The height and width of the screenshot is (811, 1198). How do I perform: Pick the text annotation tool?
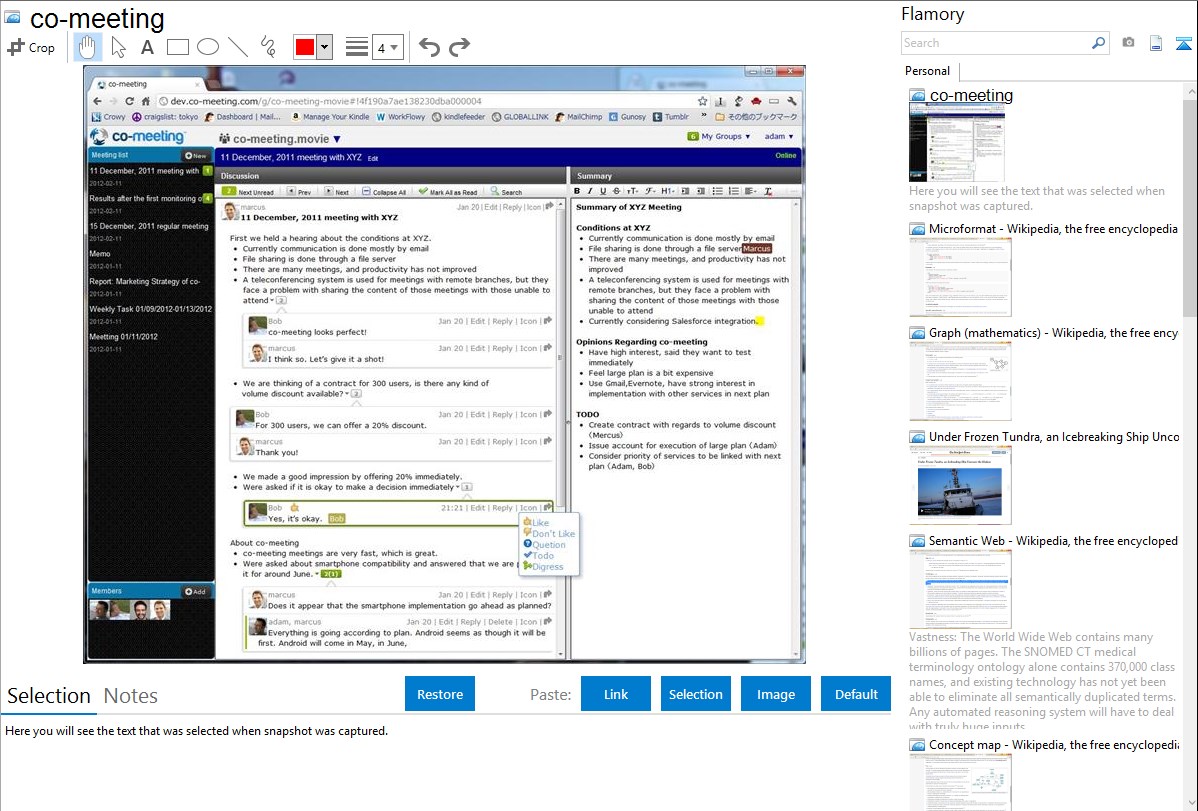(x=147, y=47)
